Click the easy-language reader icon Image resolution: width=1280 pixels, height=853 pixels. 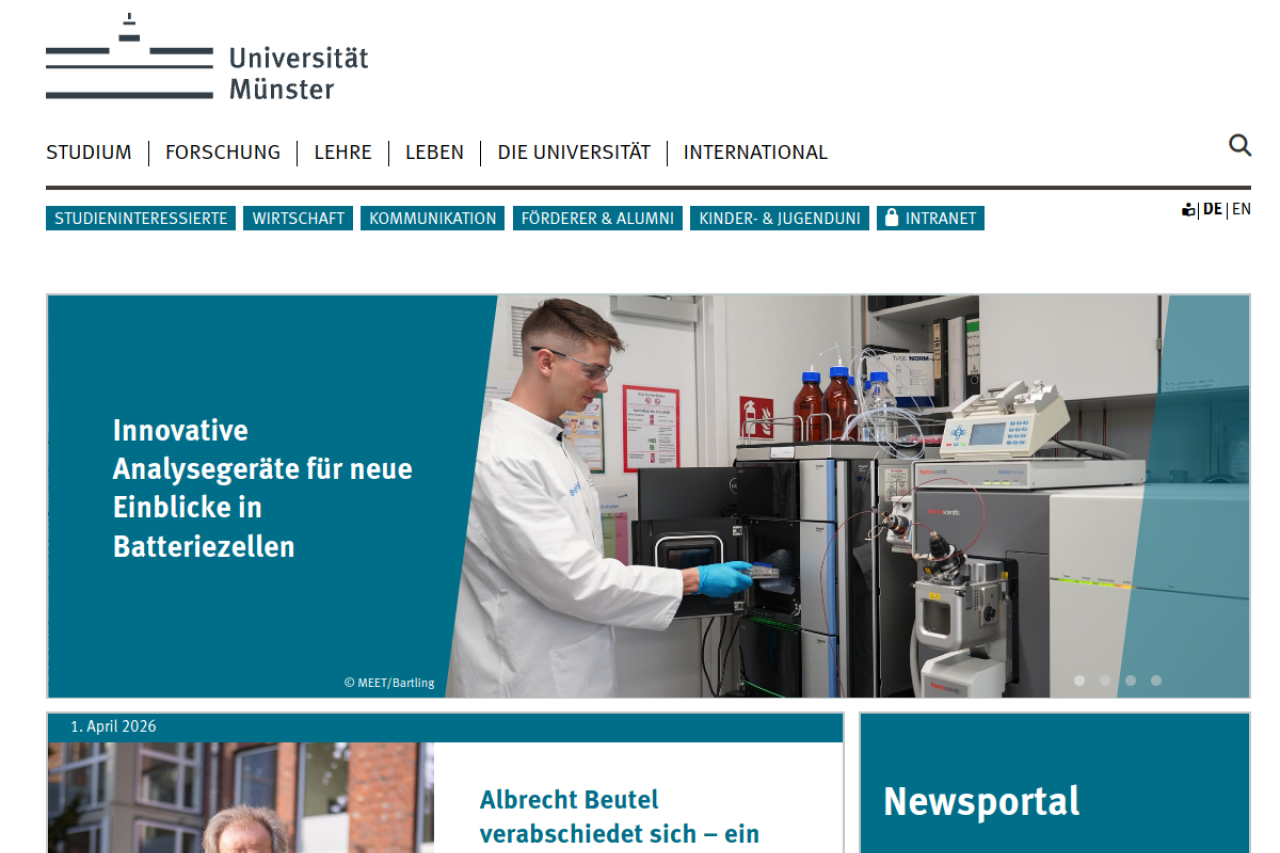pyautogui.click(x=1188, y=210)
